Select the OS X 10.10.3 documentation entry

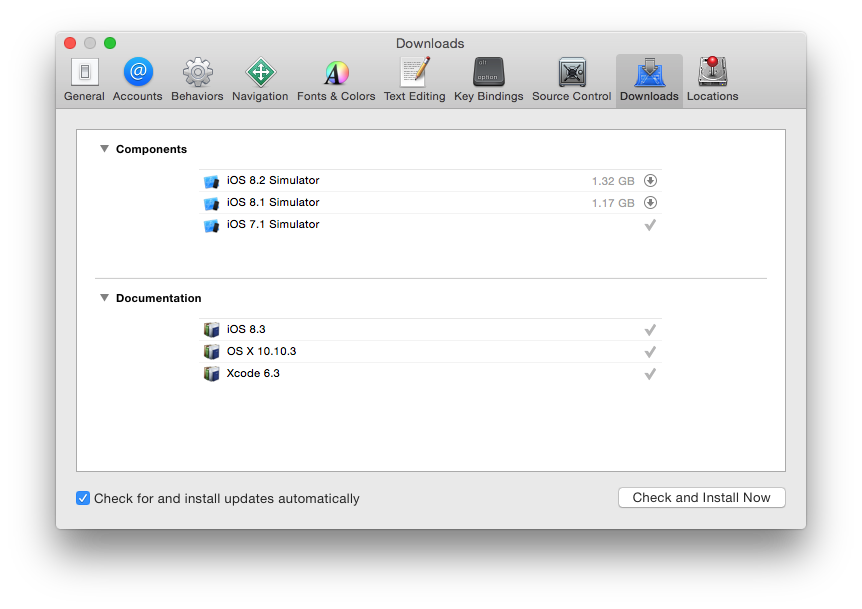click(x=261, y=351)
